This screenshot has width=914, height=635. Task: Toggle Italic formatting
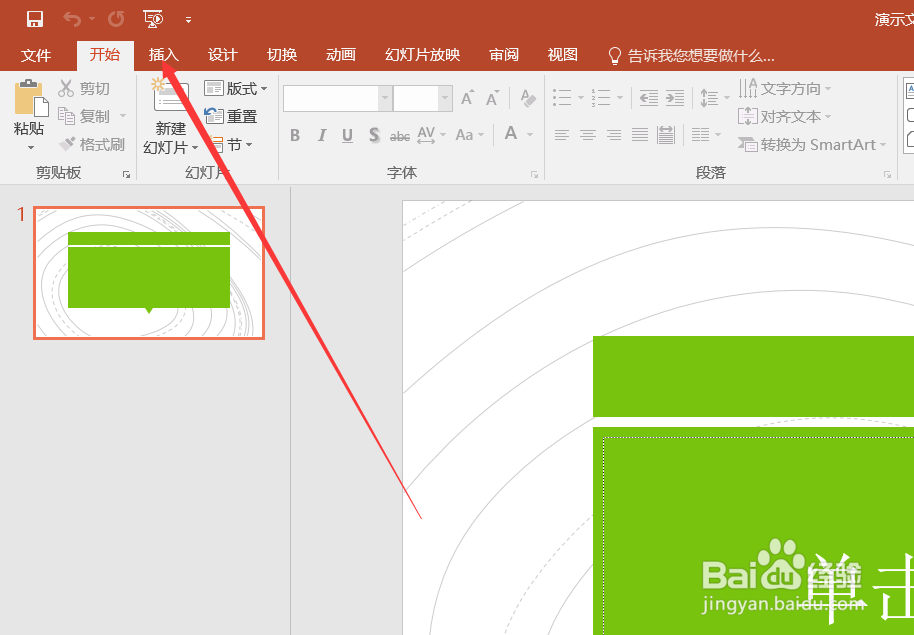321,135
